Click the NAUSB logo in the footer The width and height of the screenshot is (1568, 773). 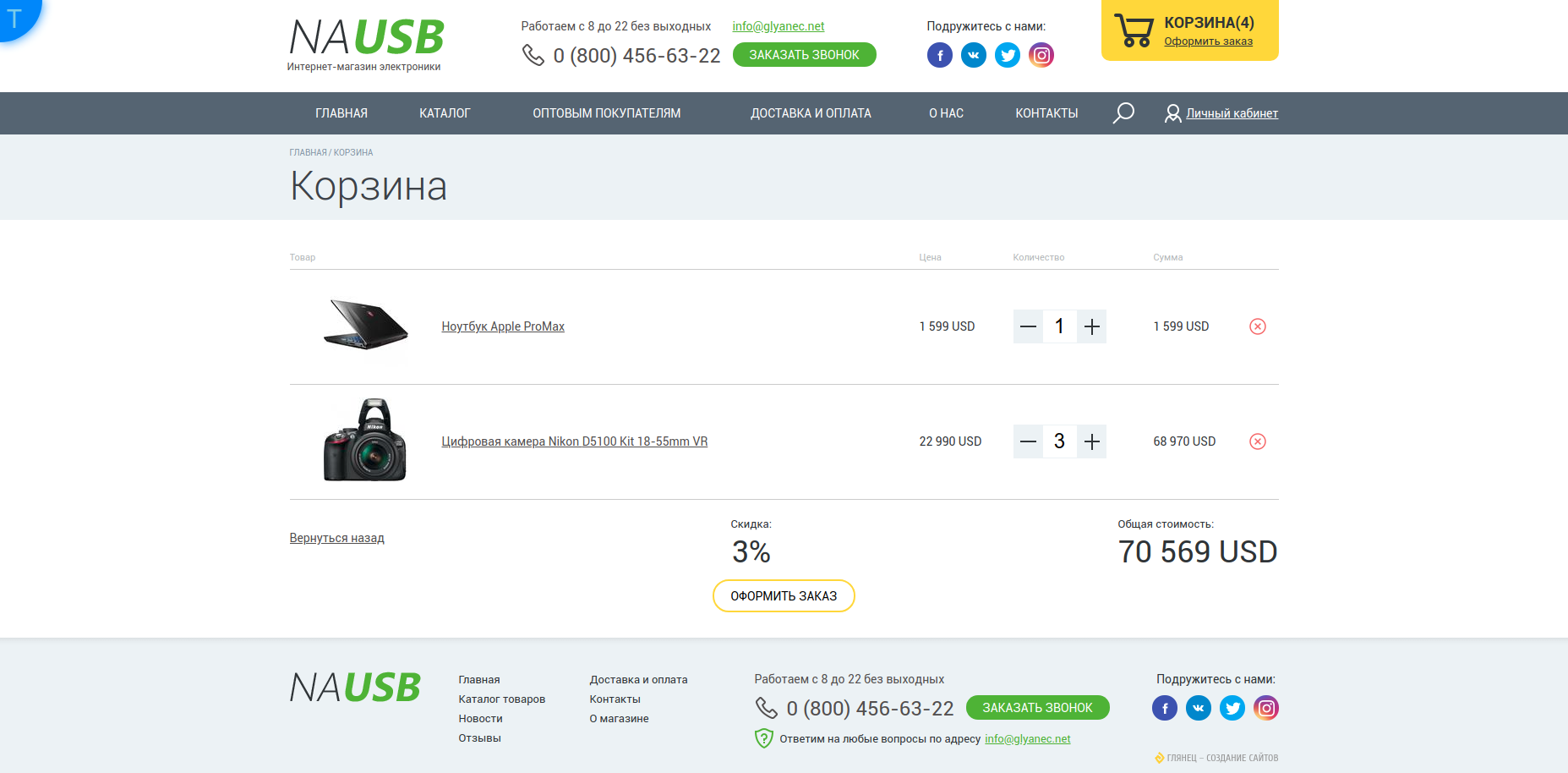pos(355,688)
